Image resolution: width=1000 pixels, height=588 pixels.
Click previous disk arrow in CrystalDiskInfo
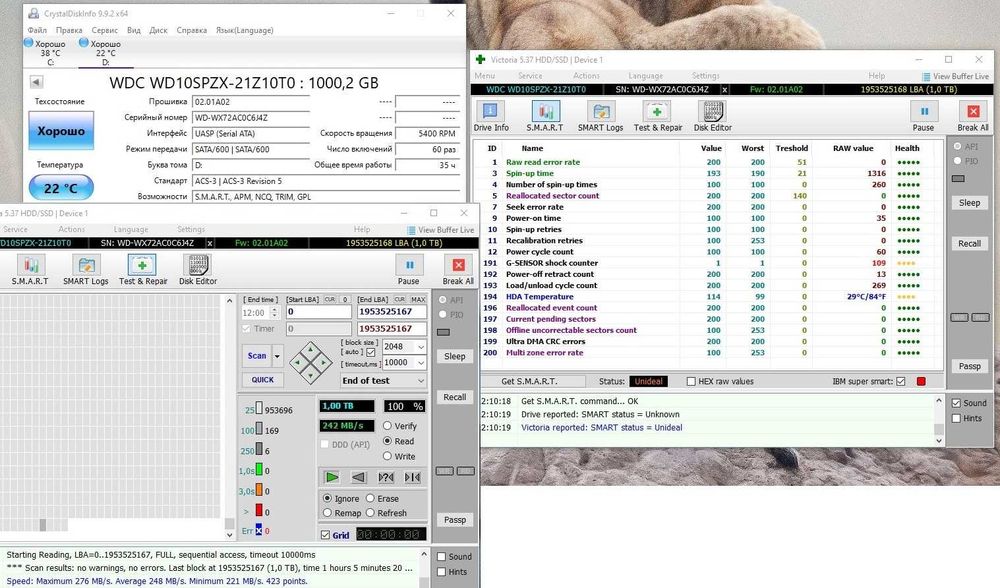pyautogui.click(x=36, y=82)
